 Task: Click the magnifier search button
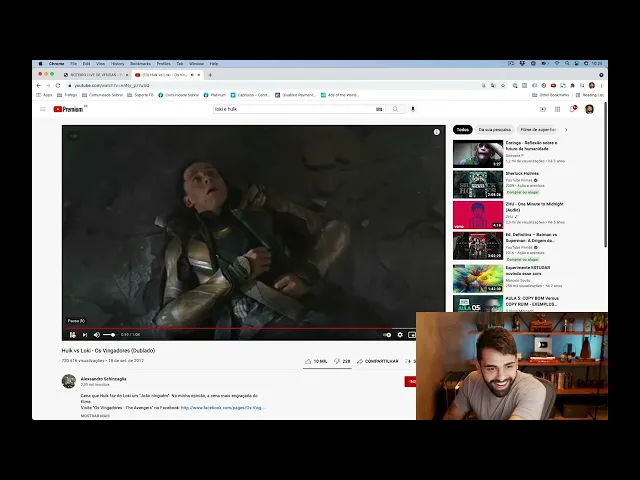coord(395,109)
